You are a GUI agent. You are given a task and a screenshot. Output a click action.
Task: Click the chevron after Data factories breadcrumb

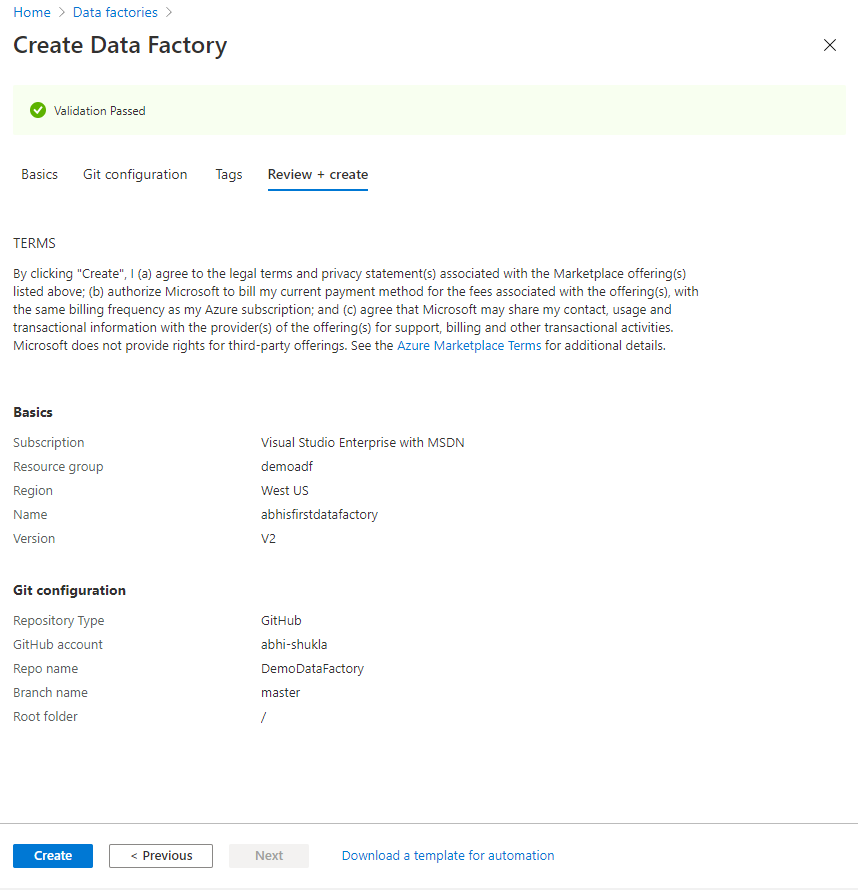[168, 13]
